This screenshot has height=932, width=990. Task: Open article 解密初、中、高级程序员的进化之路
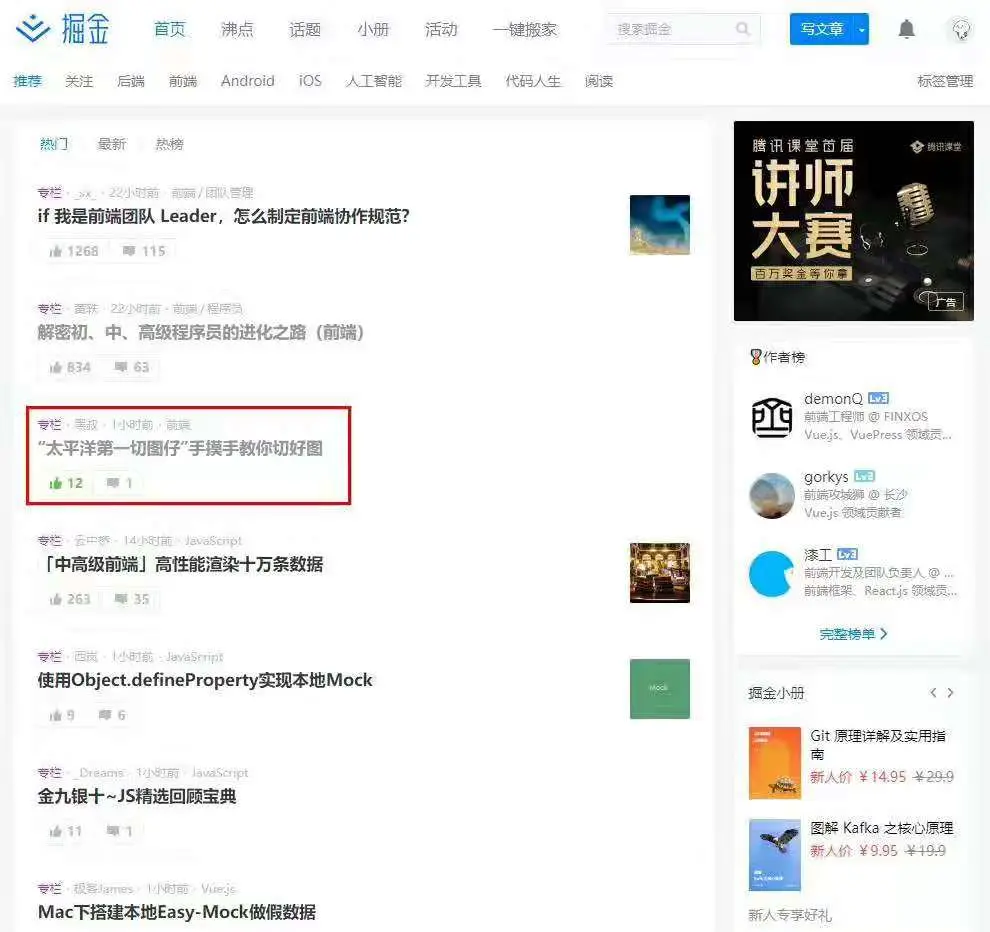201,332
